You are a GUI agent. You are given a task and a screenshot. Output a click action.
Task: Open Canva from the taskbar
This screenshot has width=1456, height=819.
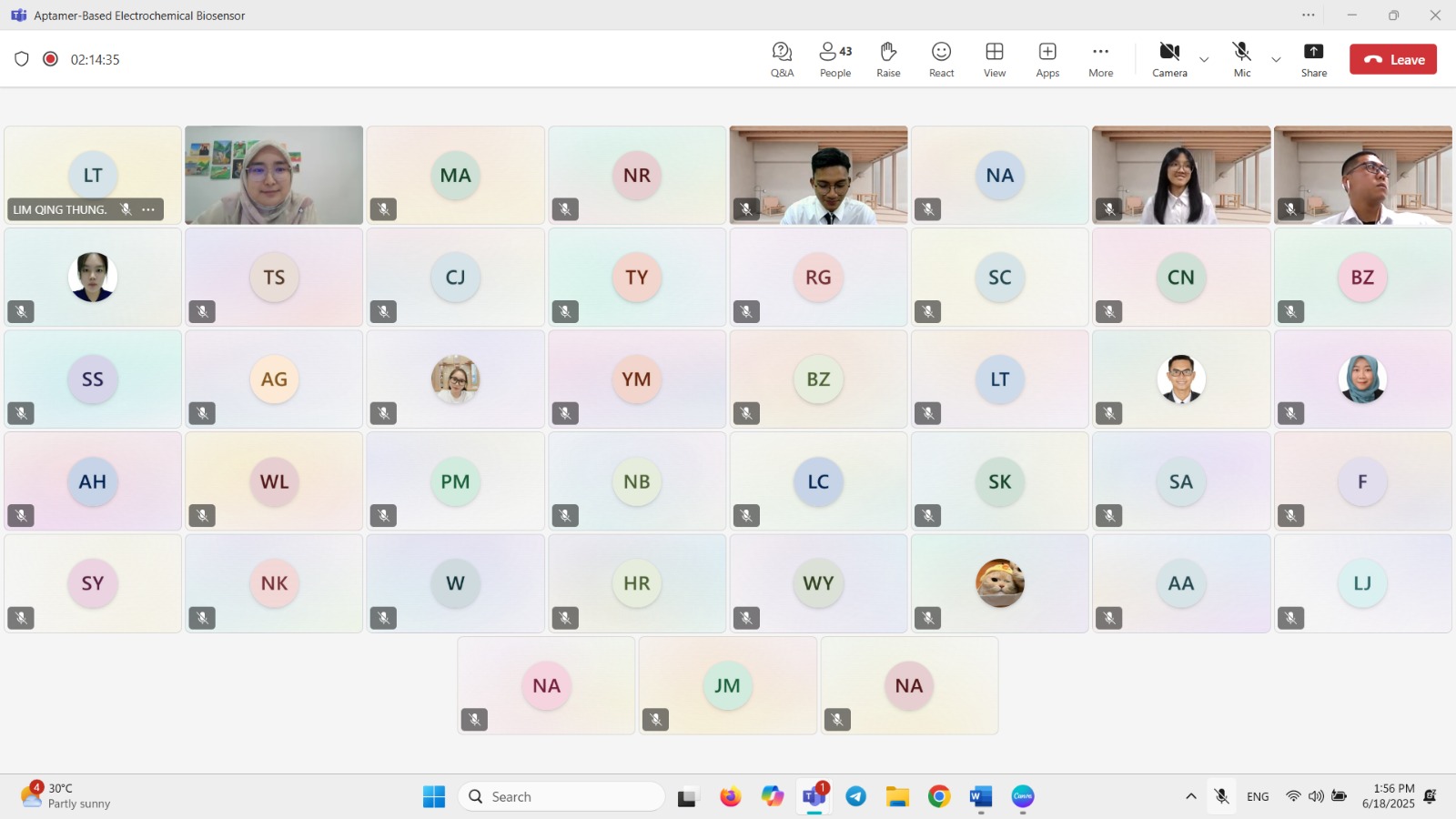[1023, 796]
